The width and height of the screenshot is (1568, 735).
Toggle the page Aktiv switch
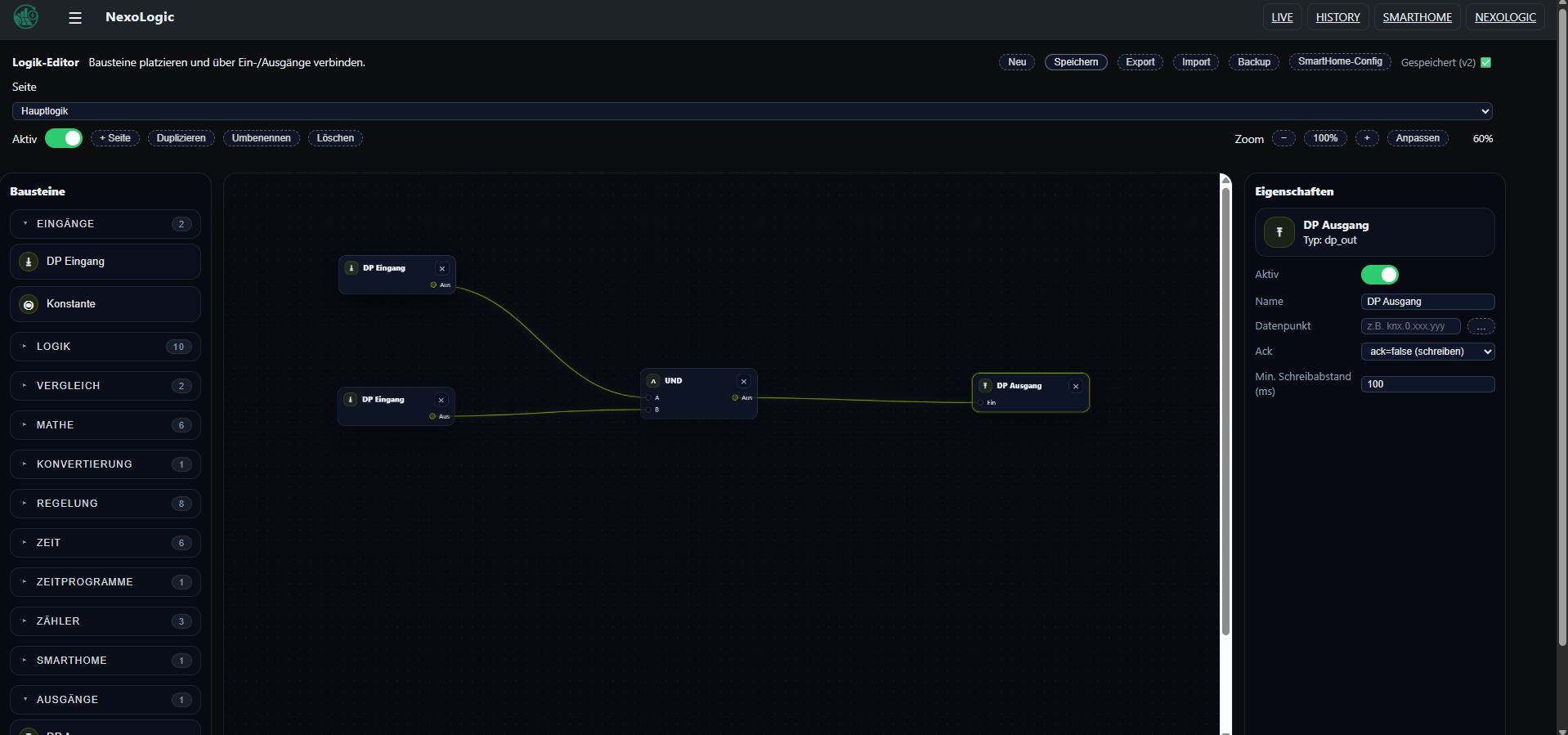click(x=64, y=138)
